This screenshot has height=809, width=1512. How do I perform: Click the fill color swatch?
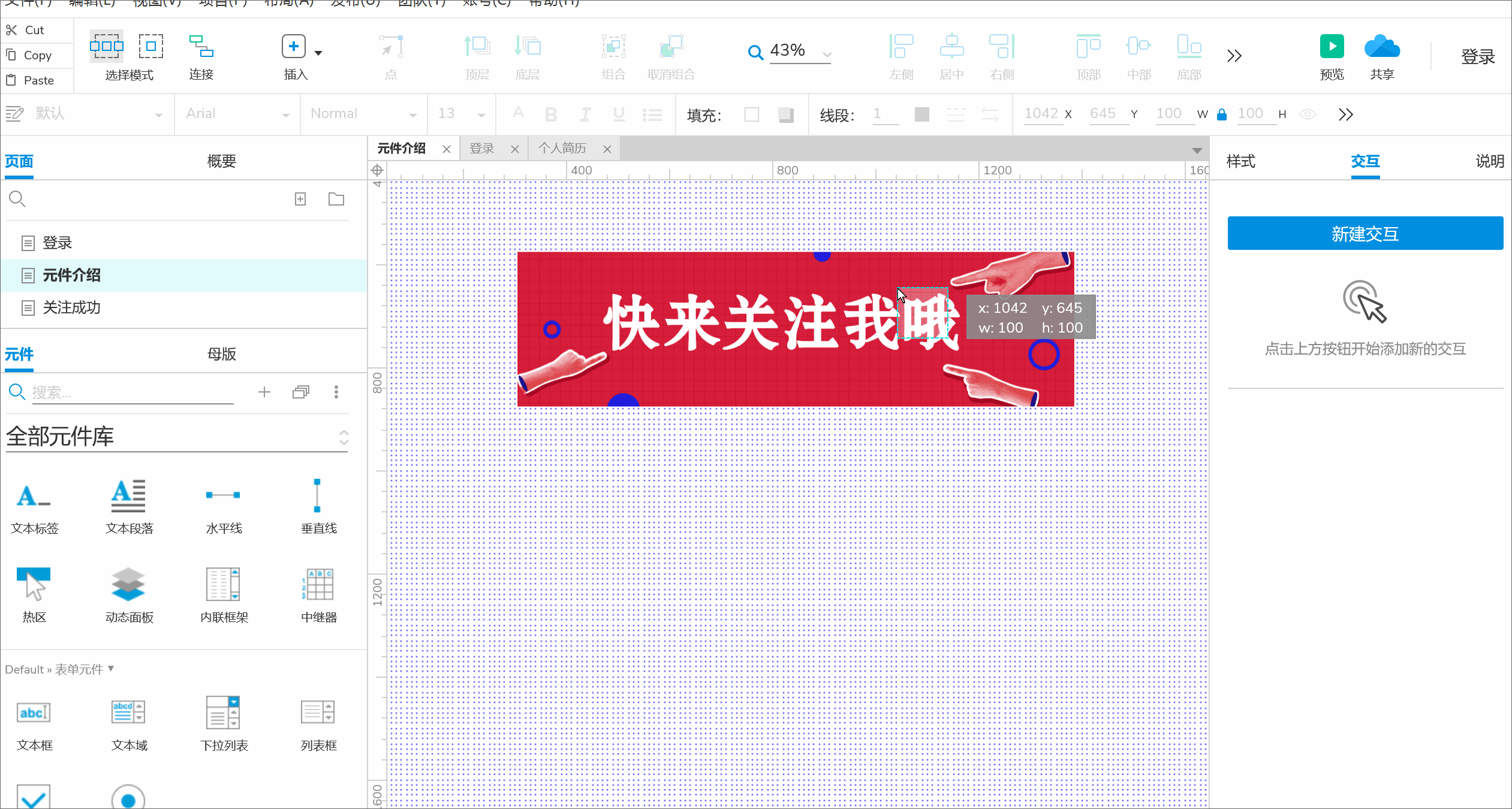click(751, 114)
